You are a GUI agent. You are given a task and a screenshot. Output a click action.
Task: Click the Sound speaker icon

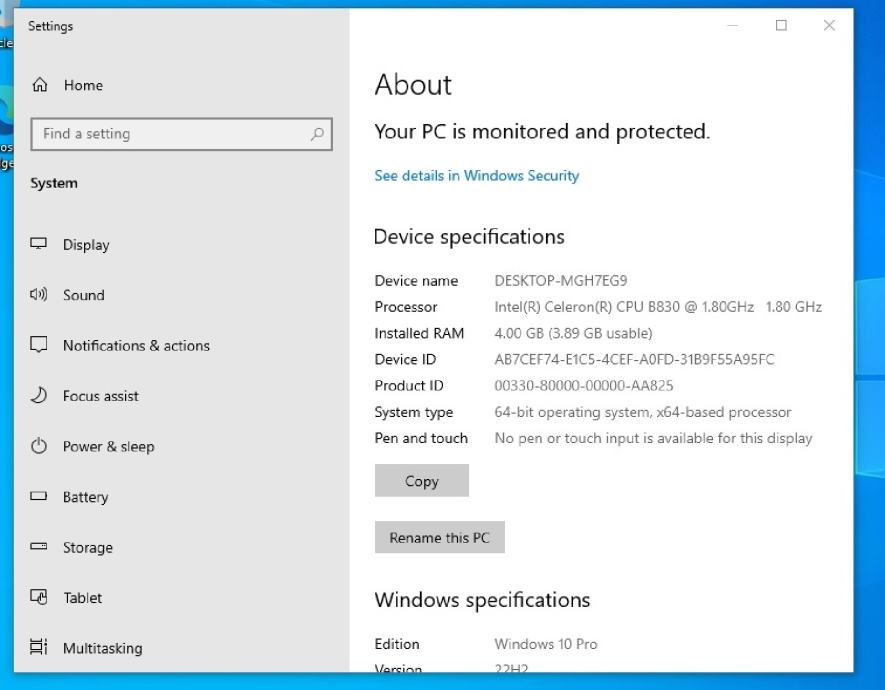[x=40, y=295]
